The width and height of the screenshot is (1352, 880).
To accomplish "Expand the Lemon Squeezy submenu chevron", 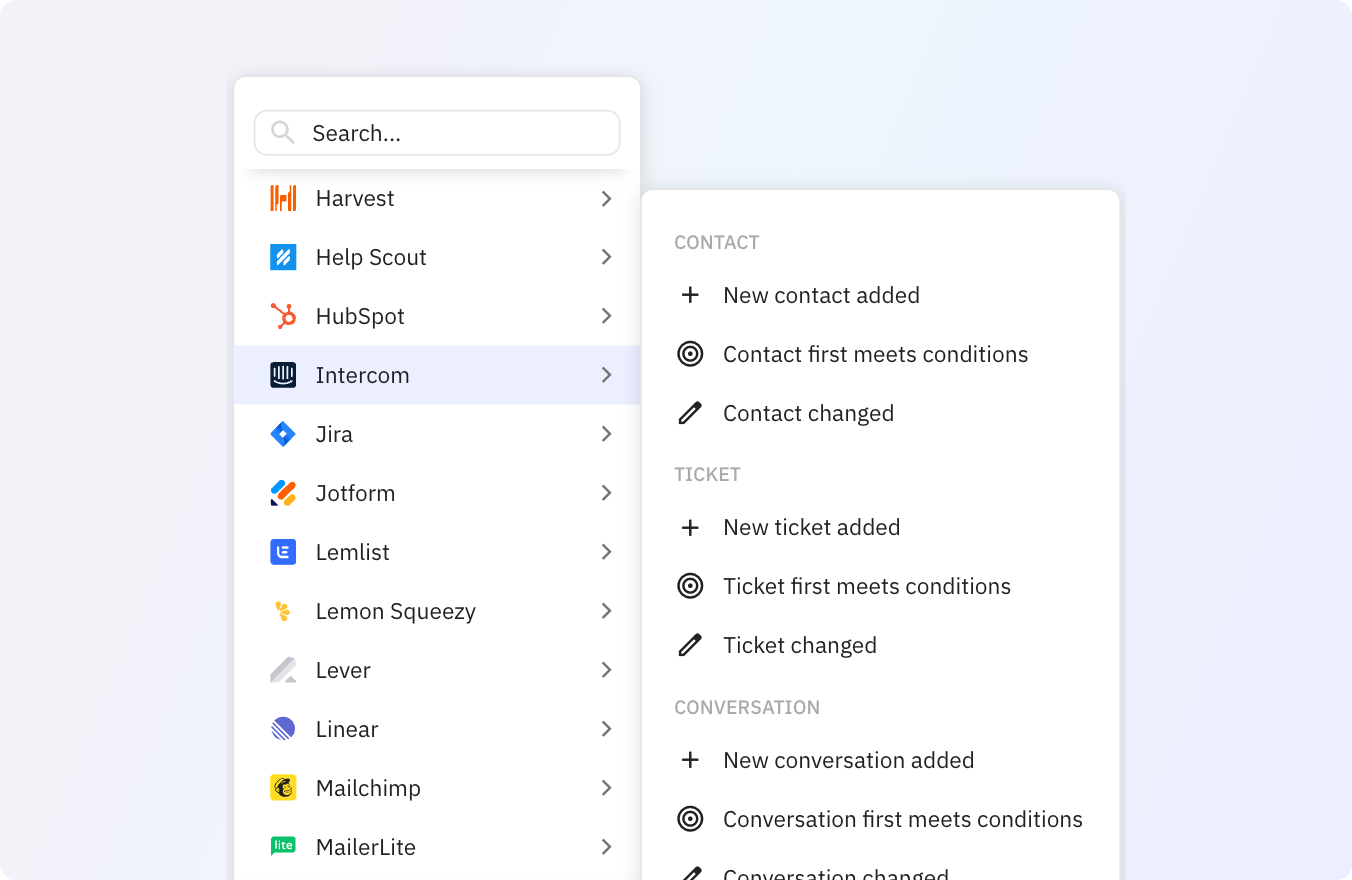I will [x=606, y=611].
